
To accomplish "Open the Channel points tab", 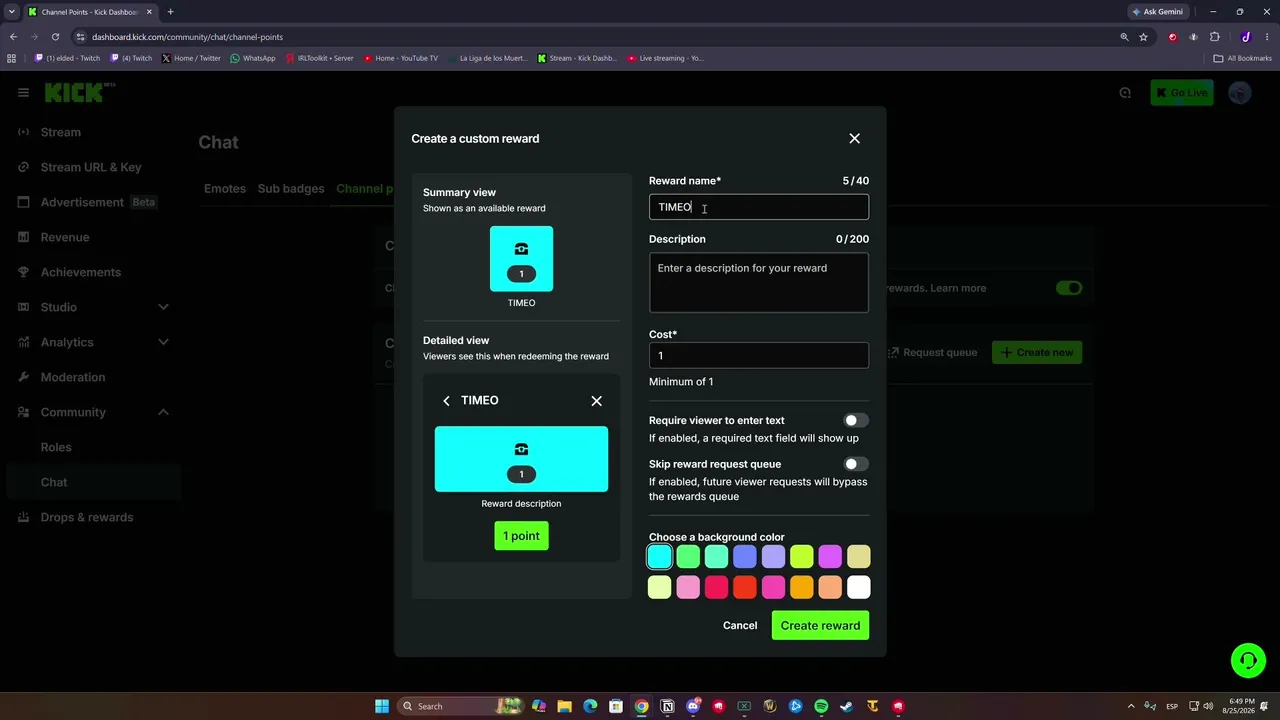I will tap(364, 189).
